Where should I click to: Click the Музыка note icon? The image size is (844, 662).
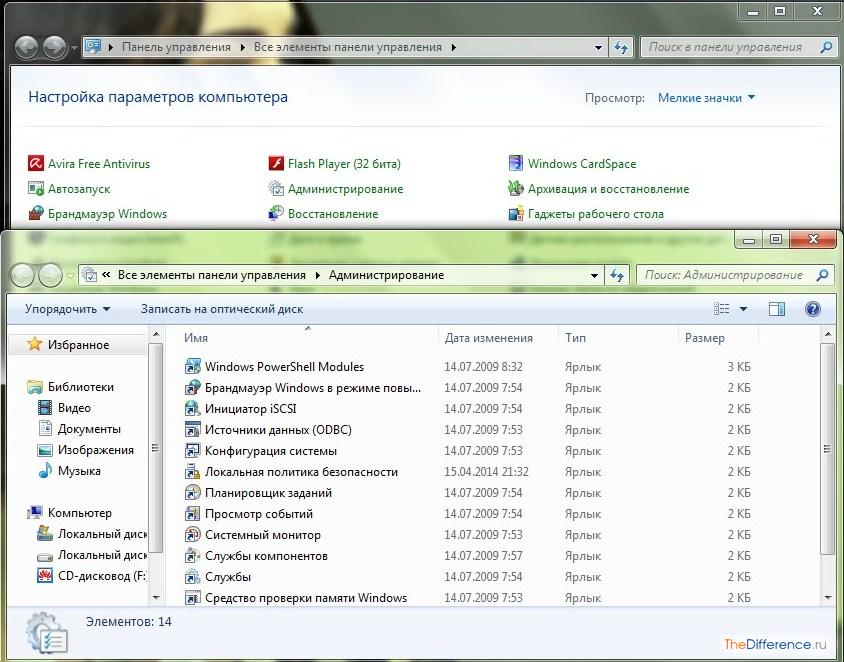[x=45, y=470]
